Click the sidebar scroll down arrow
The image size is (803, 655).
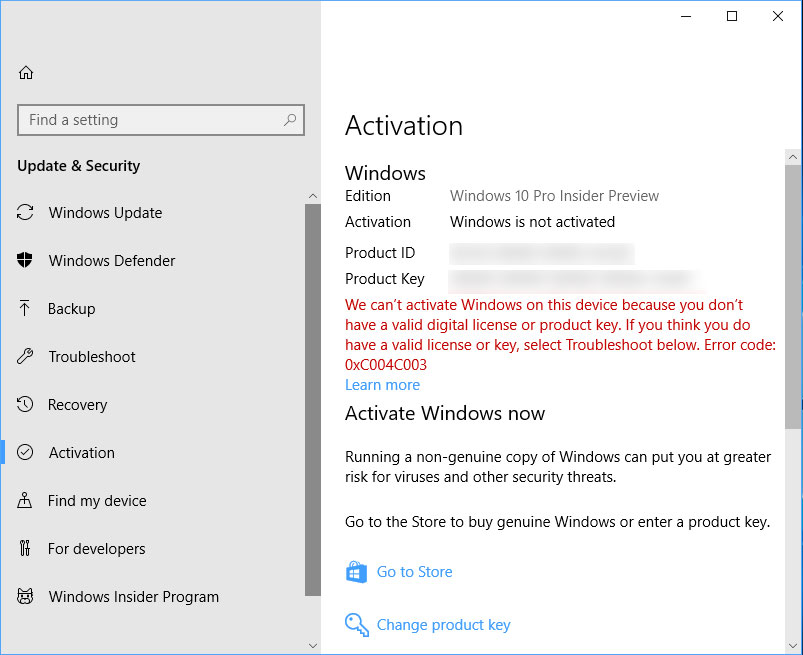pyautogui.click(x=313, y=646)
